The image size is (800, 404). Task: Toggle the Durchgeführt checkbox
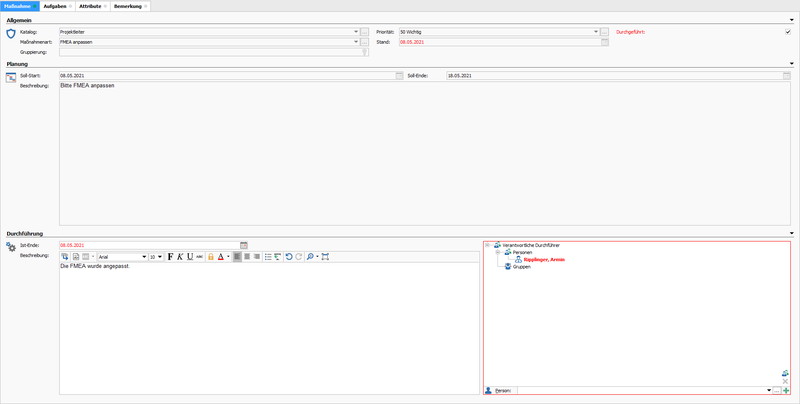coord(788,32)
